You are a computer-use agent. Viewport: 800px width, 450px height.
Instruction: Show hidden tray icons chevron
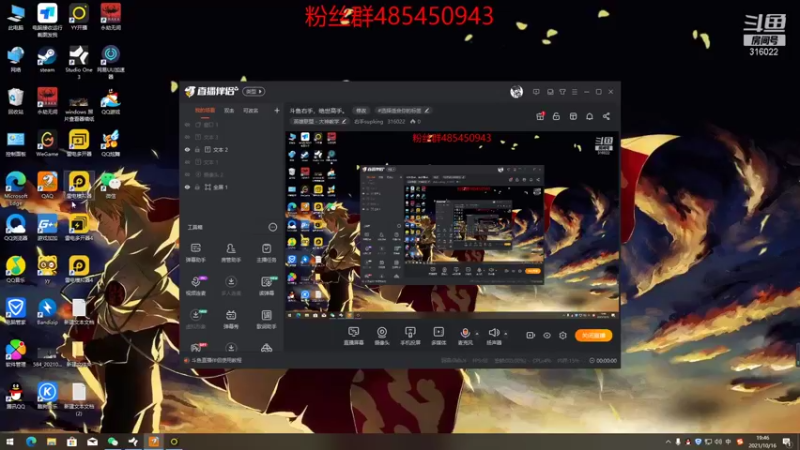coord(668,442)
